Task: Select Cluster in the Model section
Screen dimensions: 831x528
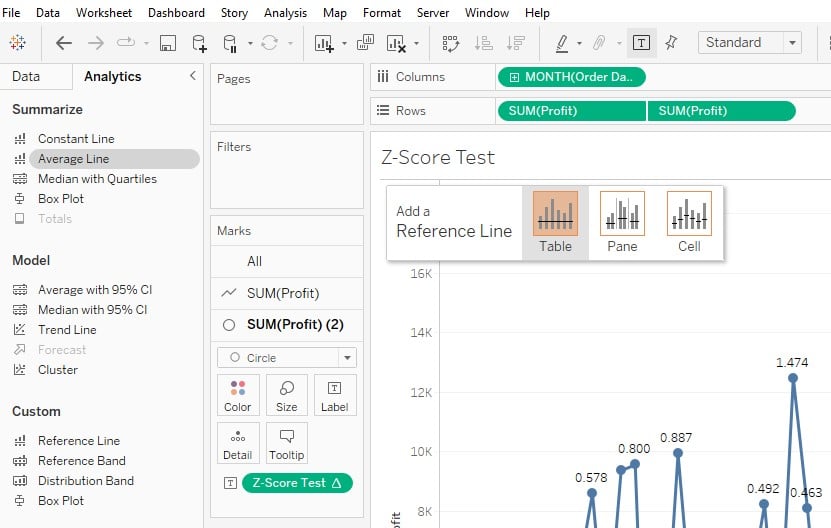Action: click(58, 370)
